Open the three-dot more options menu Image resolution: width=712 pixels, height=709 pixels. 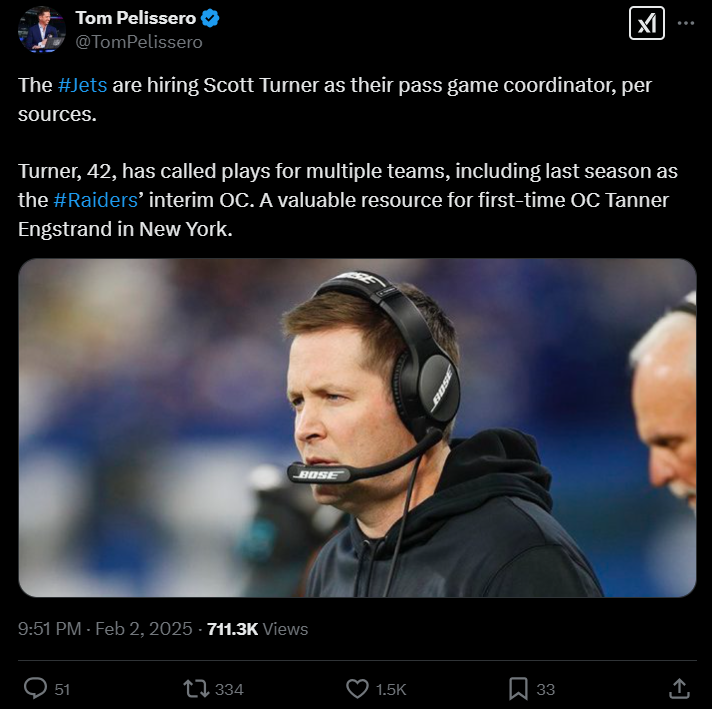[x=686, y=23]
